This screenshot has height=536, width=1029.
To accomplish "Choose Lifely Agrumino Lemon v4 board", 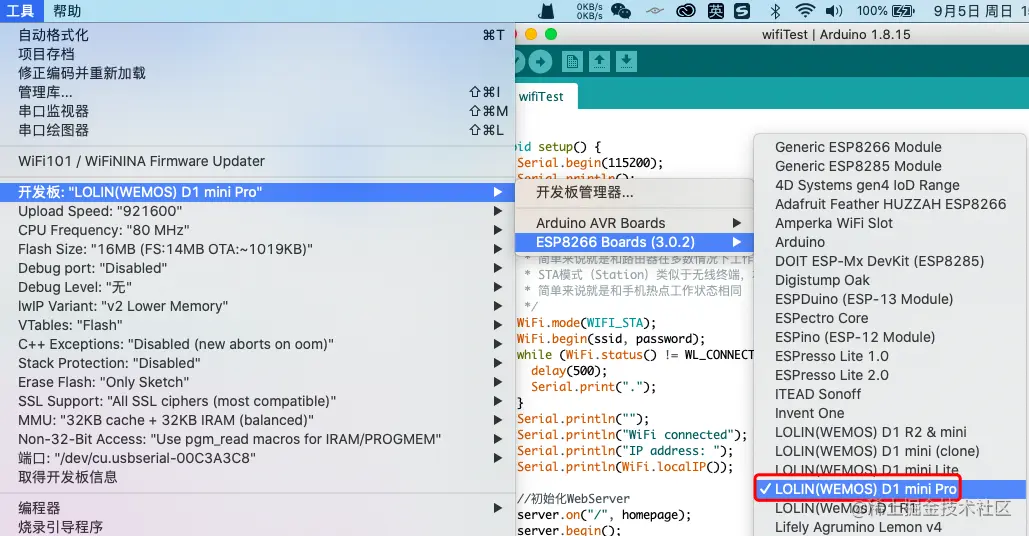I will (890, 527).
